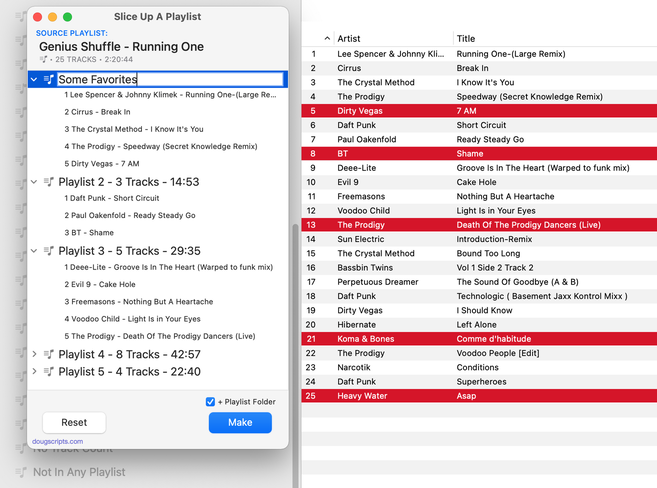Close the Slice Up A Playlist window
This screenshot has height=488, width=657.
[x=37, y=17]
